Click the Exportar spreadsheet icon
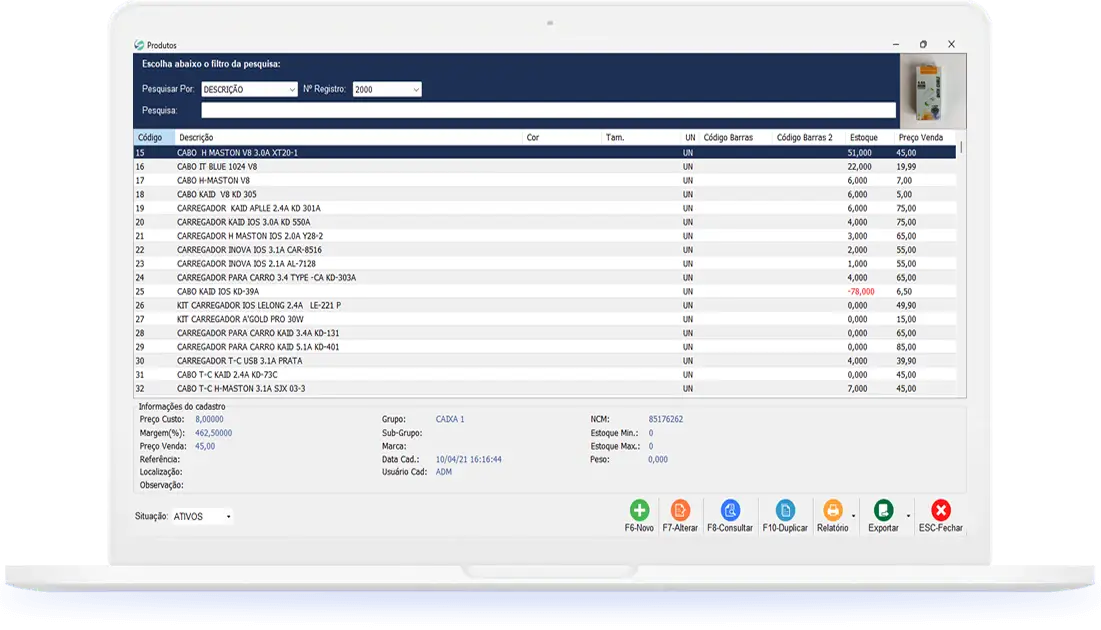Screen dimensions: 1101x630 click(x=883, y=510)
